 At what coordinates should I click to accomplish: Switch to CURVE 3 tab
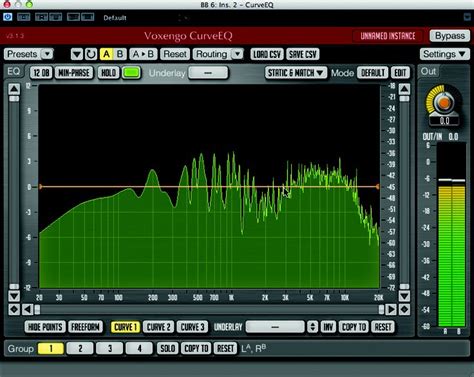192,327
